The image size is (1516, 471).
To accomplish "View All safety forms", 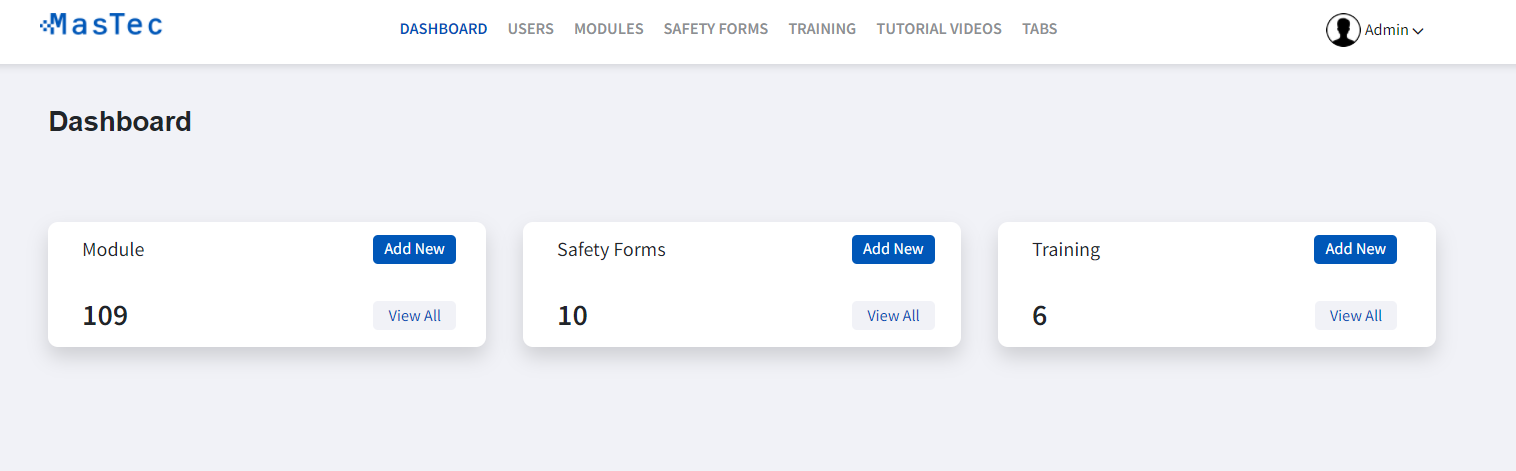I will tap(893, 316).
